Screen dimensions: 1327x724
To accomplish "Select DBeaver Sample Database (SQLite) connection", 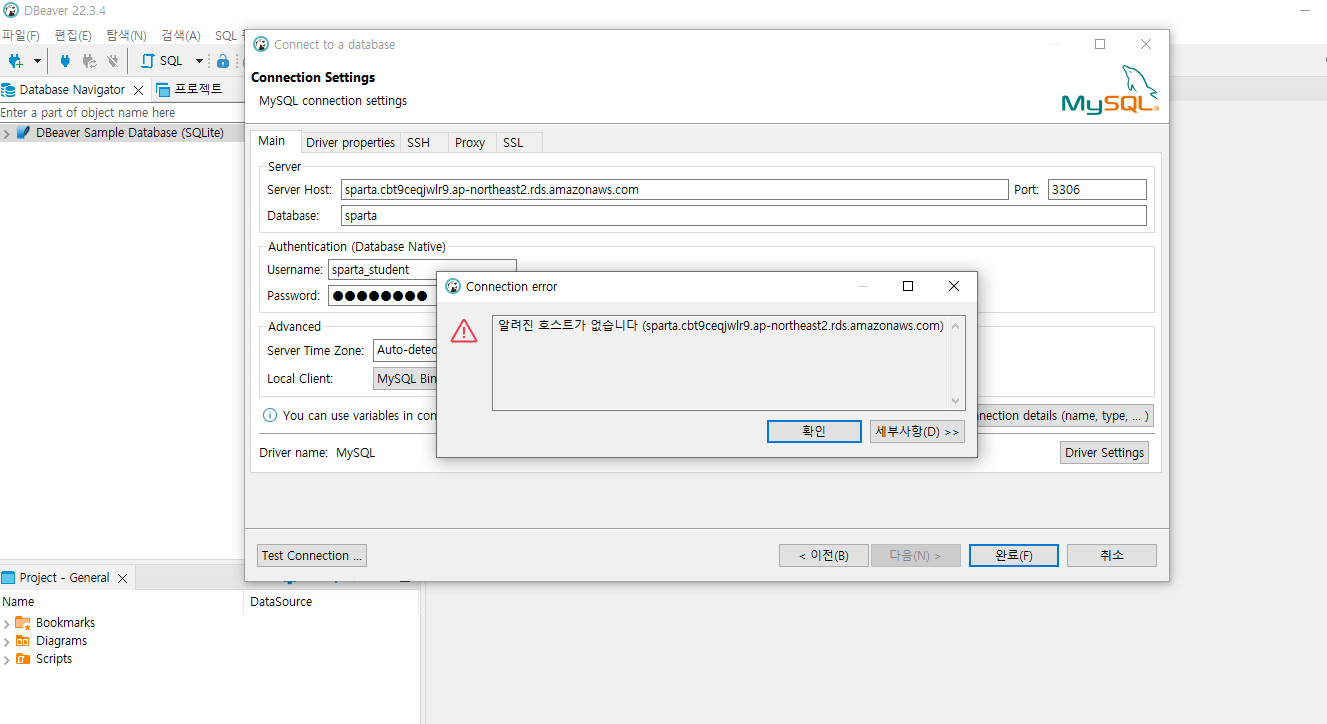I will (130, 132).
